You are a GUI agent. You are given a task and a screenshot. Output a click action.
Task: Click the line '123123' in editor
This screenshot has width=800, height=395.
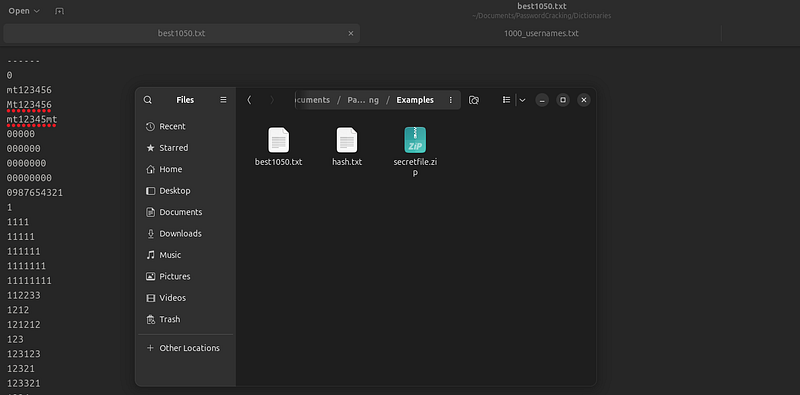23,354
